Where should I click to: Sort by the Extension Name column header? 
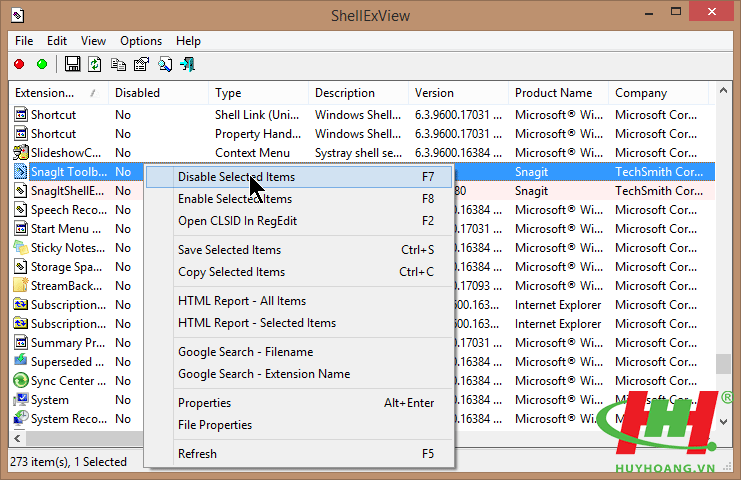[59, 93]
